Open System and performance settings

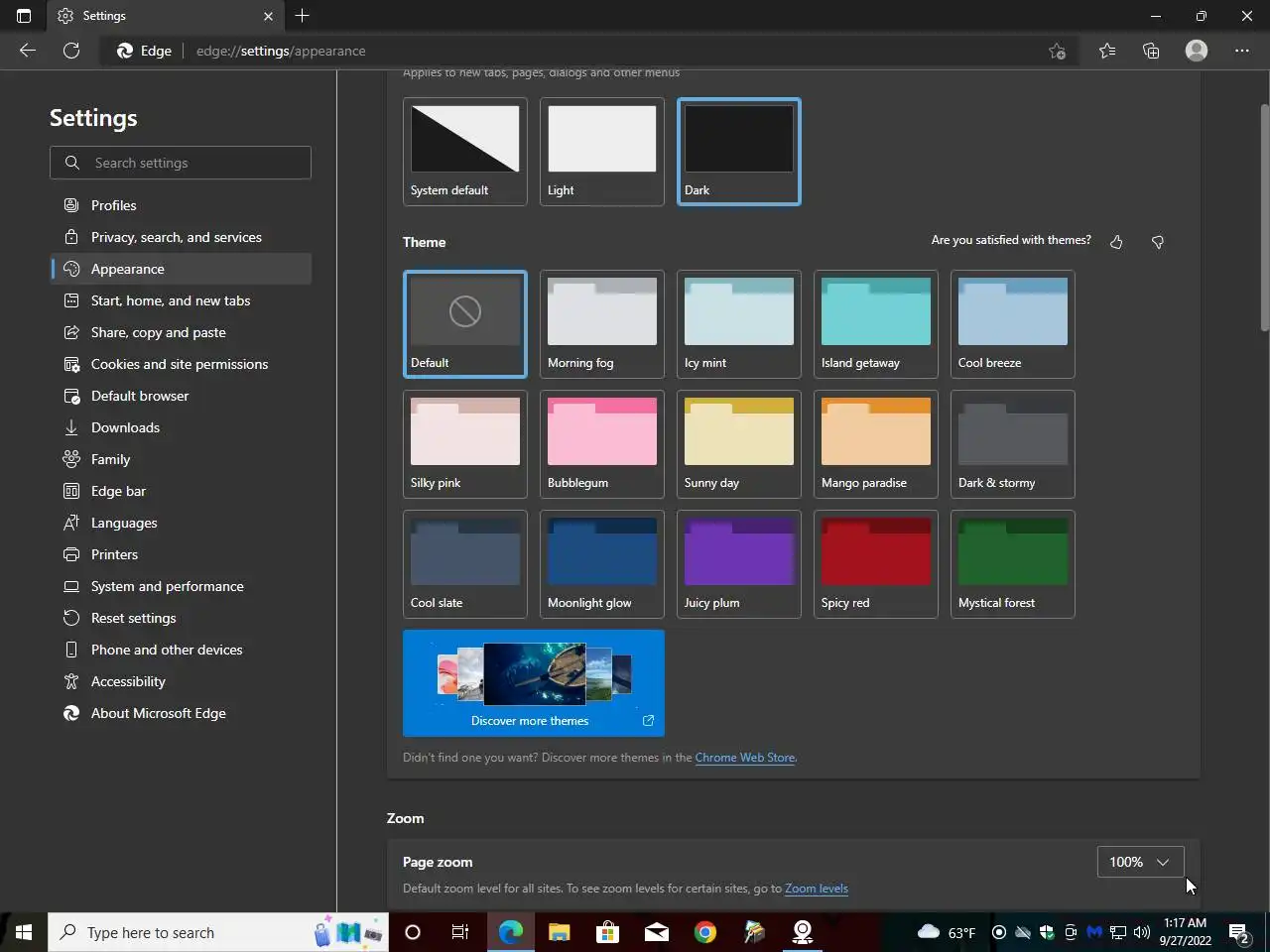click(x=181, y=586)
